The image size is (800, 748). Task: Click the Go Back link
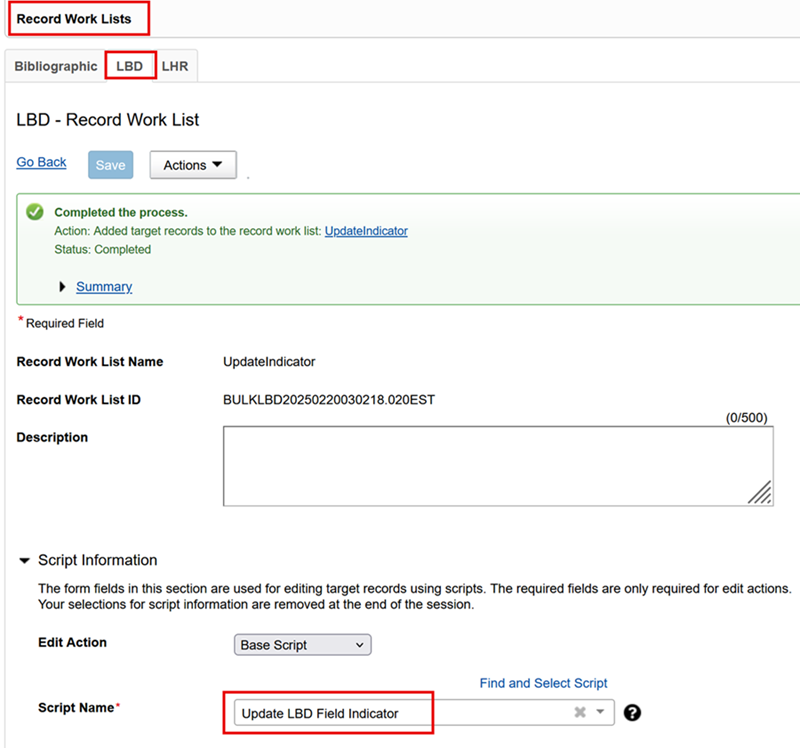(x=42, y=162)
